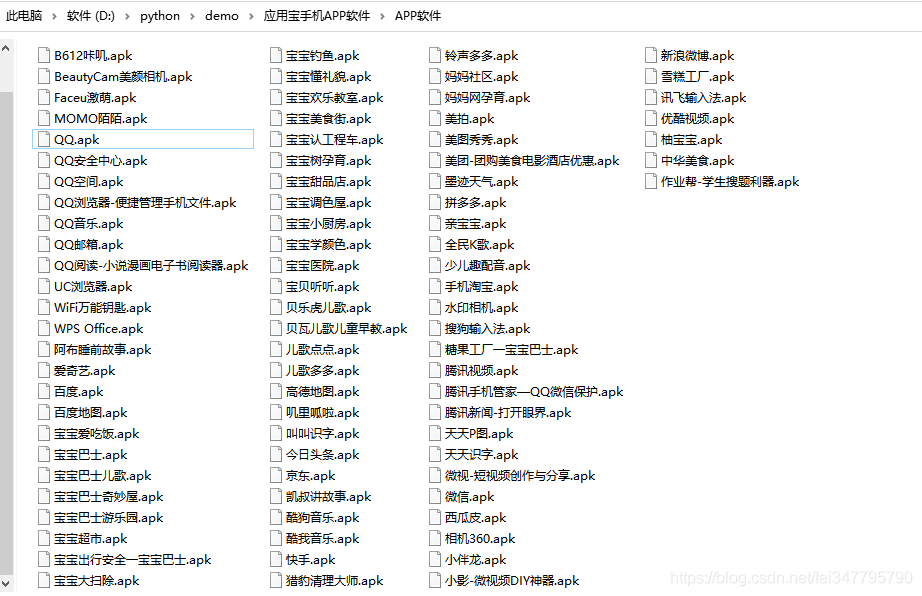Select file name 猎豹清理大师.apk
This screenshot has height=596, width=922.
(x=335, y=581)
